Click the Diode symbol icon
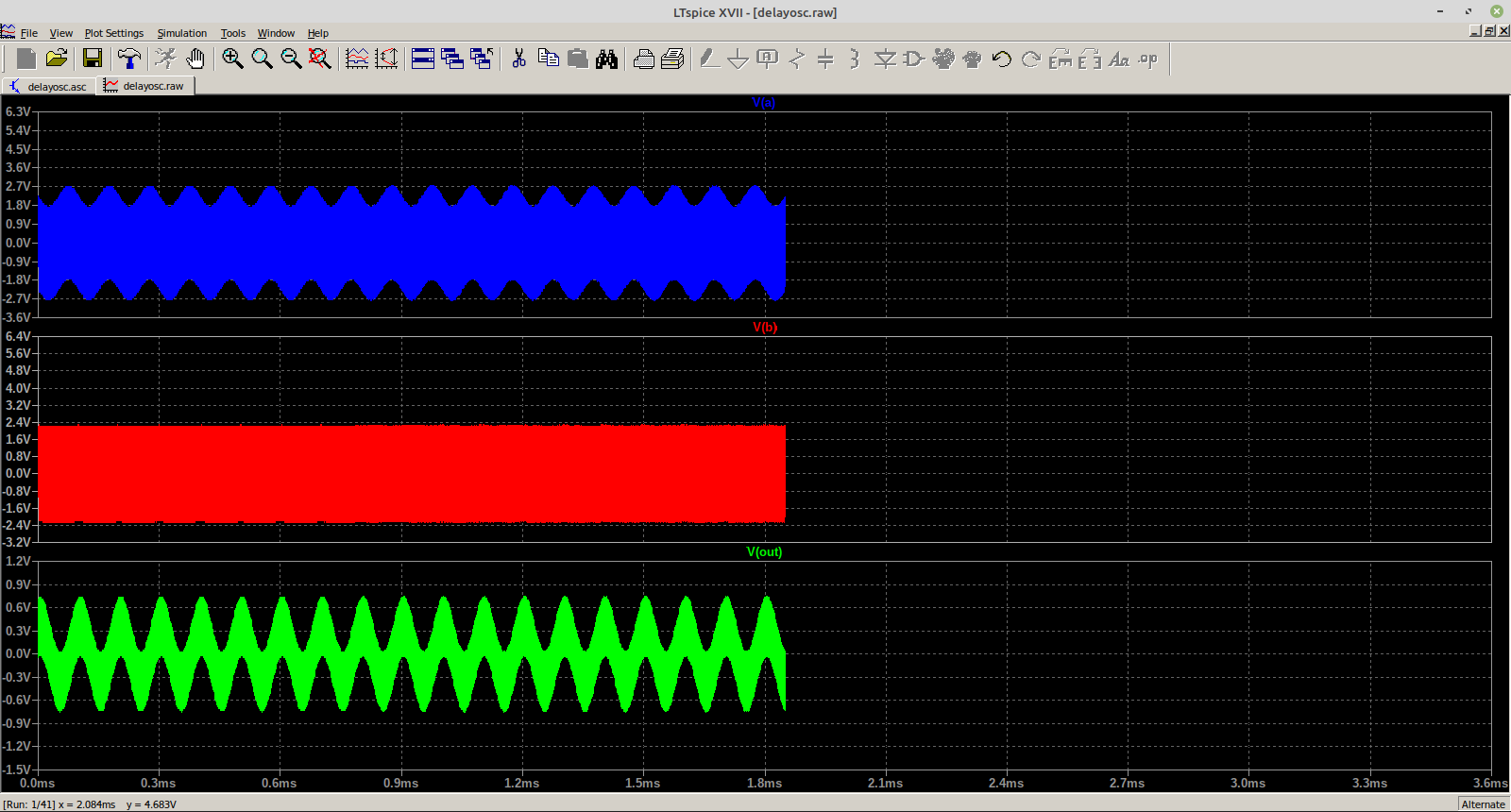The image size is (1511, 812). (x=885, y=59)
